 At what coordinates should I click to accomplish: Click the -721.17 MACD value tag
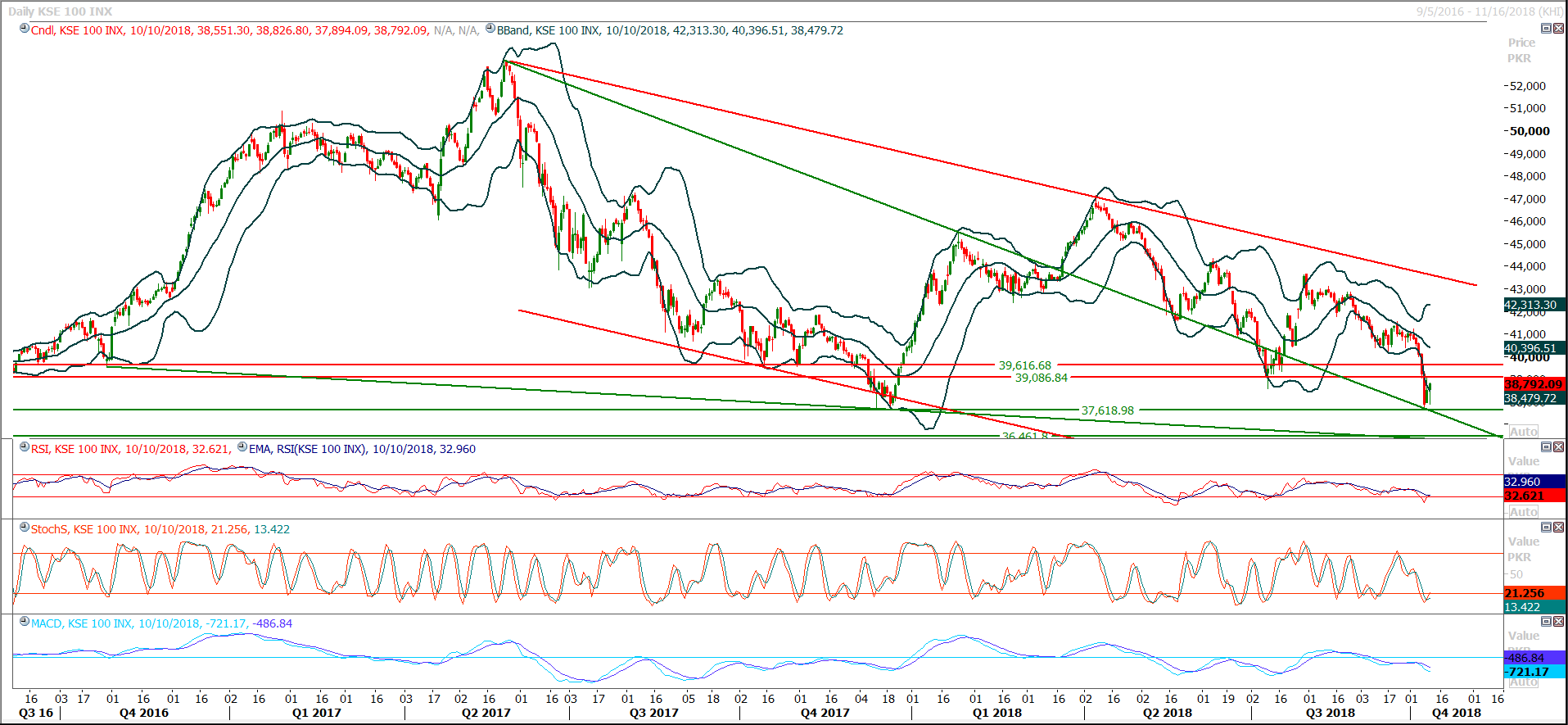(1534, 672)
